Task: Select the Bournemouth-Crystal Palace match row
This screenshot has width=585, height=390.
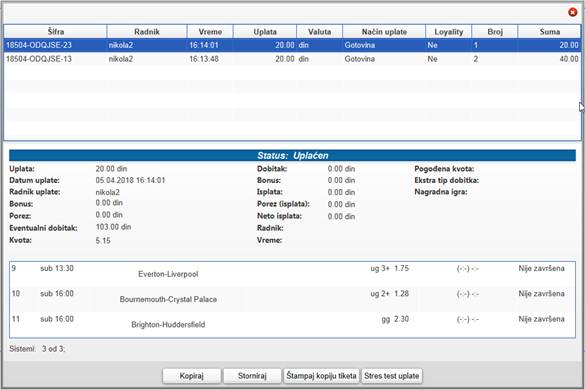Action: (x=292, y=299)
